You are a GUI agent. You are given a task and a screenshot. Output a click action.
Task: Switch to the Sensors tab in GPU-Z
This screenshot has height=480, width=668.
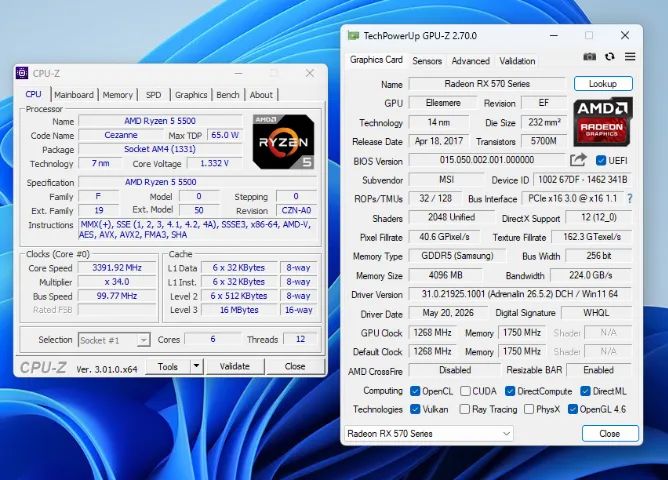427,61
